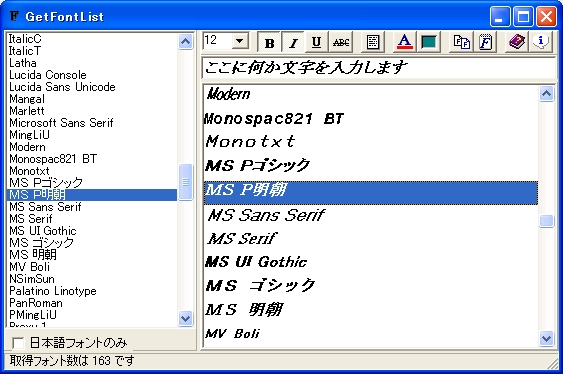
Task: Click the text document page icon
Action: [x=373, y=43]
